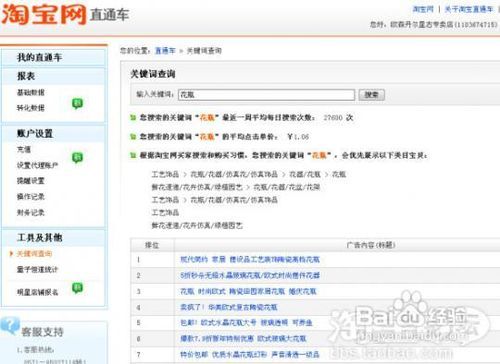Click the 搜索 button
Viewport: 500px width, 364px height.
(x=372, y=95)
